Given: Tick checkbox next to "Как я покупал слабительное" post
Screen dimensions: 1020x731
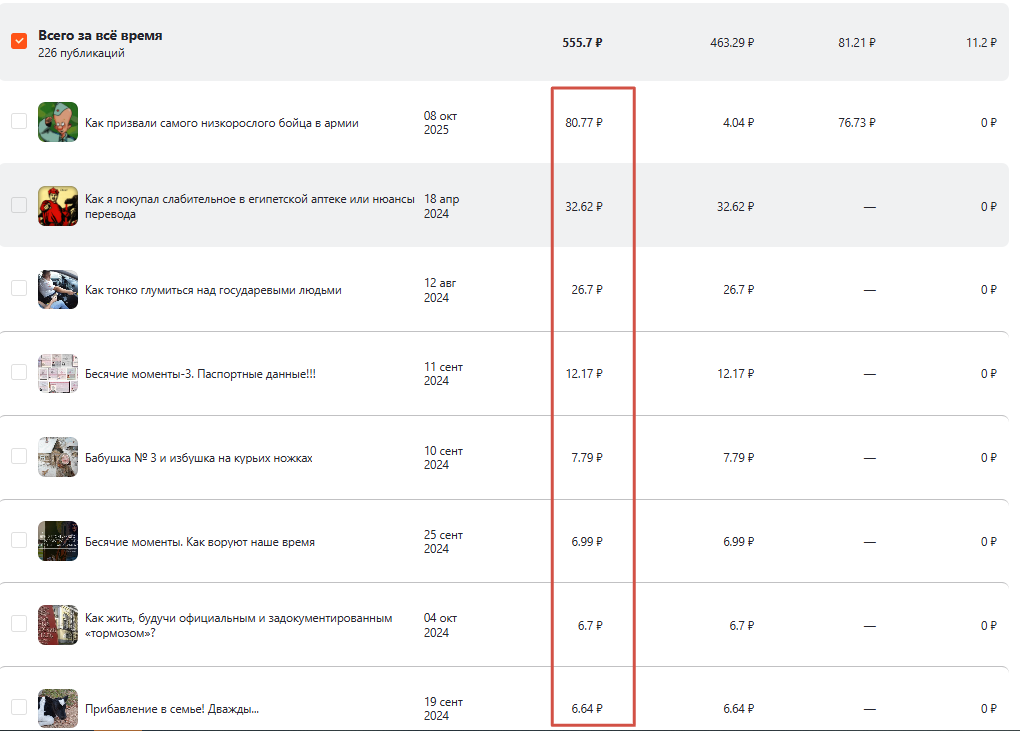Looking at the screenshot, I should [19, 205].
